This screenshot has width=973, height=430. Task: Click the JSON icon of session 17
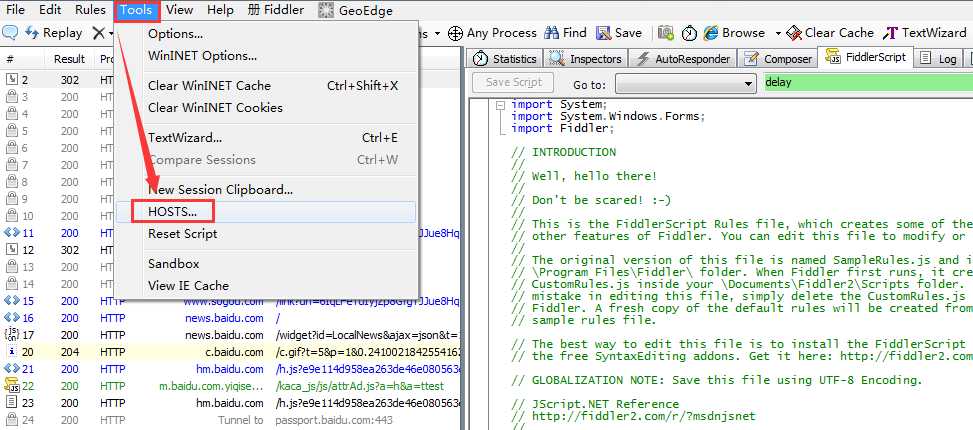(12, 334)
